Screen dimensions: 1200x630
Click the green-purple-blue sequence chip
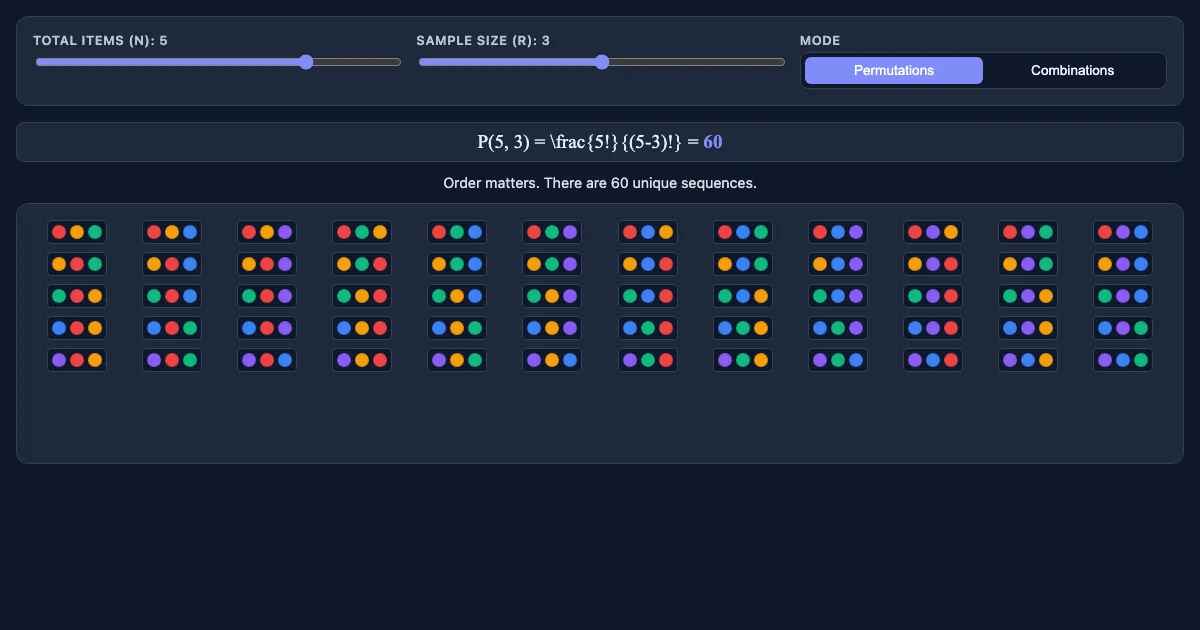pyautogui.click(x=1123, y=296)
